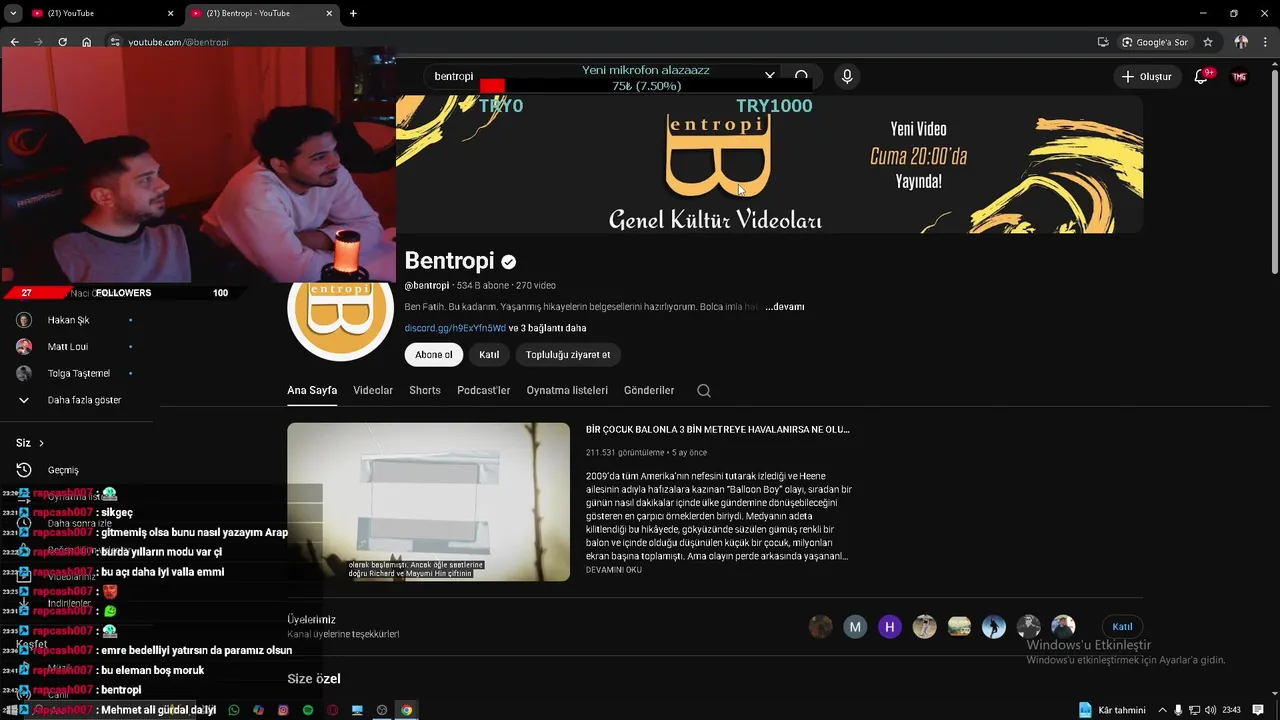
Task: Open the discord.gg channel link
Action: click(455, 328)
